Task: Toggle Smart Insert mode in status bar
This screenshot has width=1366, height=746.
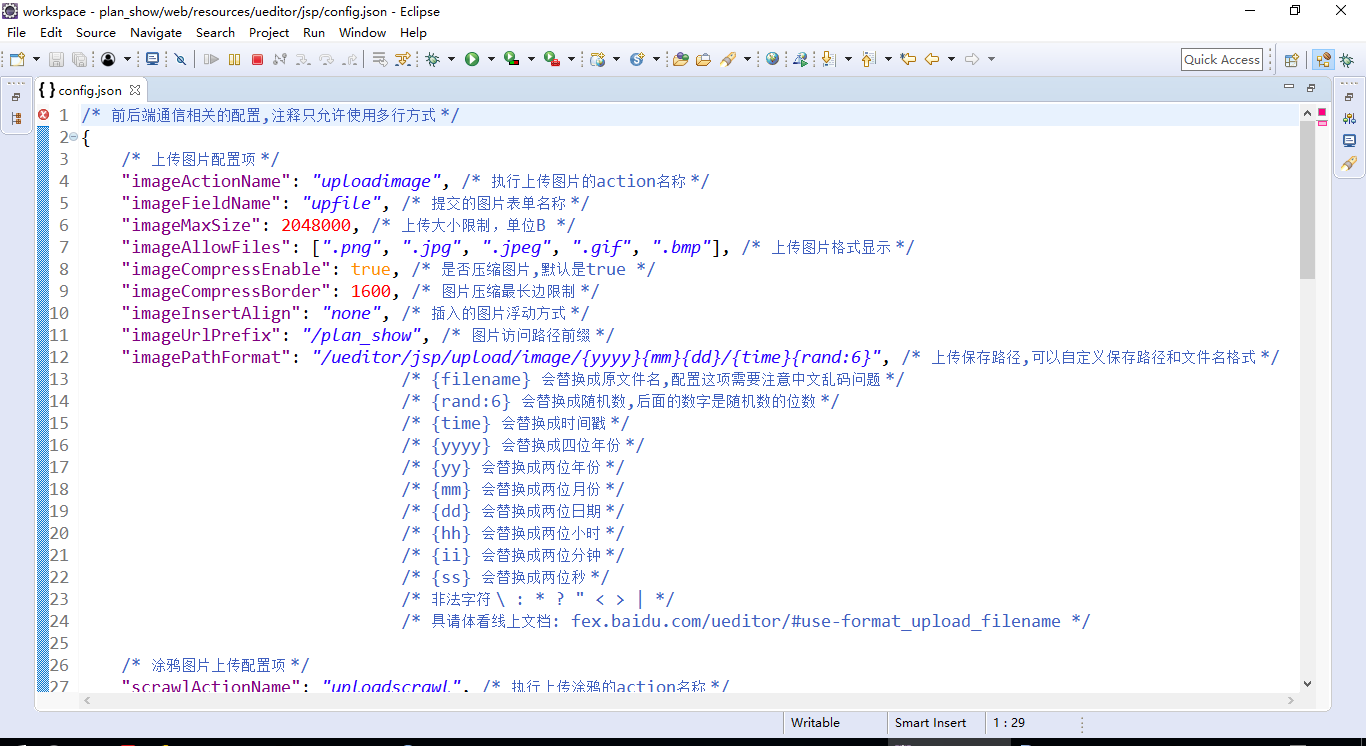Action: (930, 723)
